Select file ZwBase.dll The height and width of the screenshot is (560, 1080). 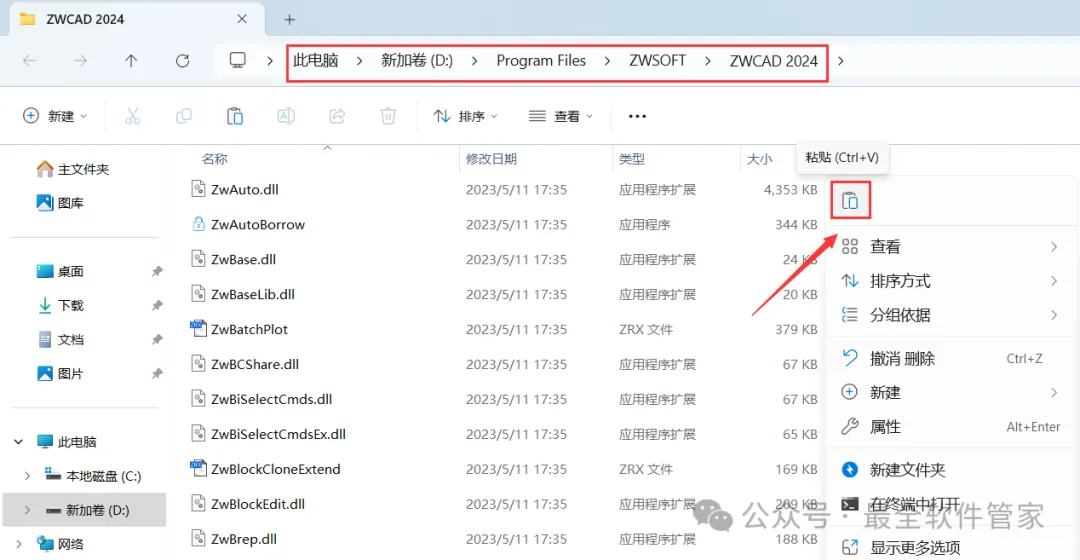tap(243, 259)
